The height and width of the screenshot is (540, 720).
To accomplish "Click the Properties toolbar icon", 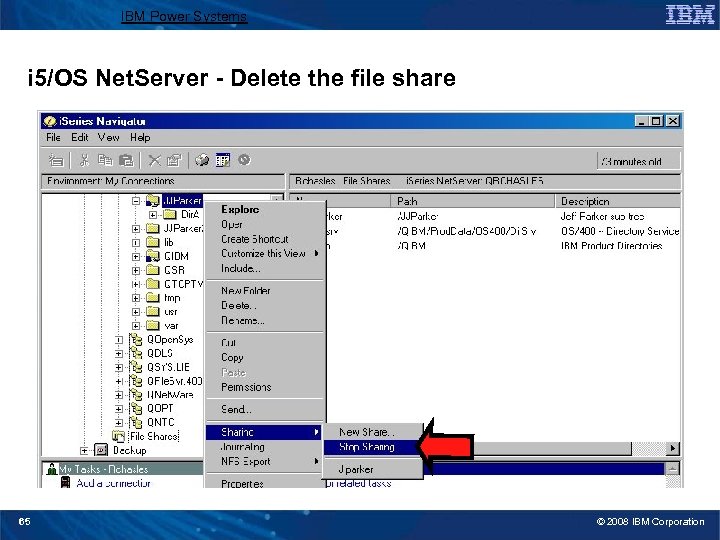I will (174, 160).
